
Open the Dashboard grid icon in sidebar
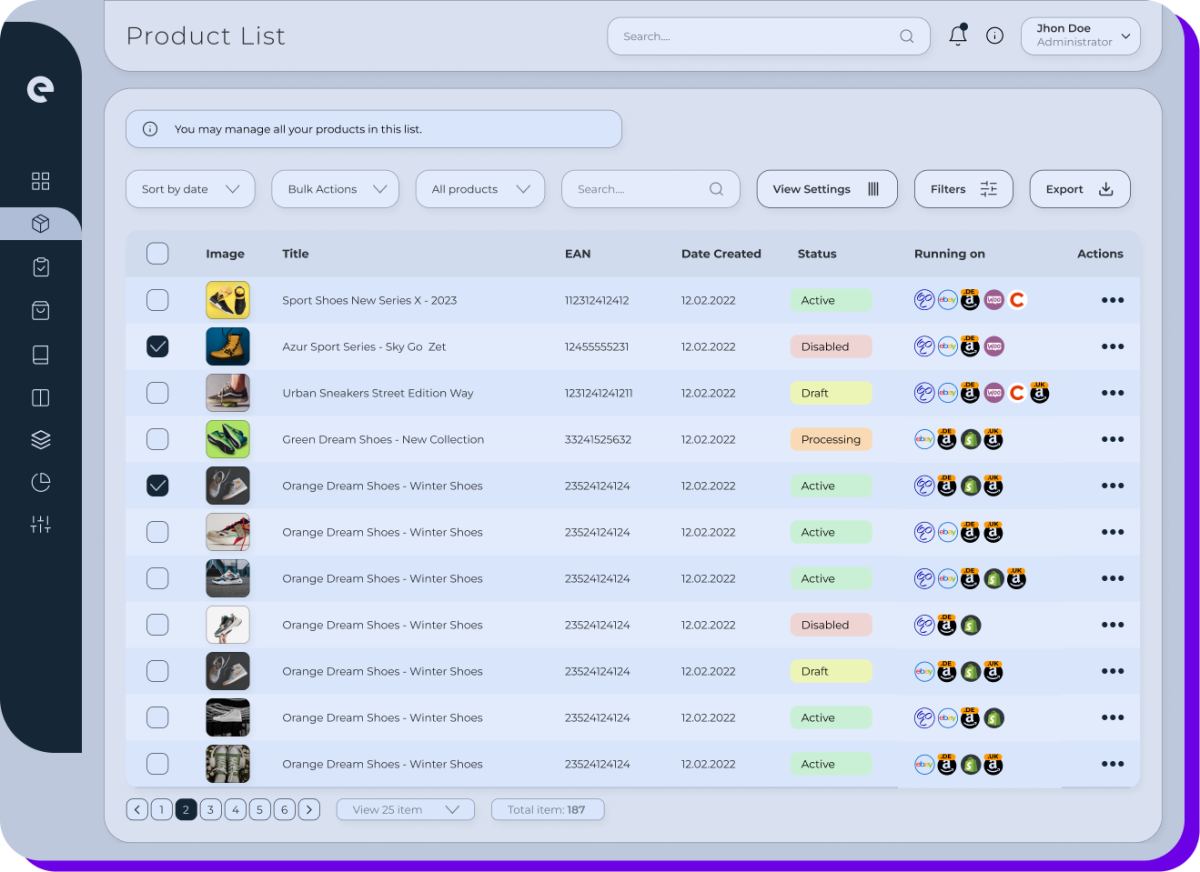click(x=40, y=181)
